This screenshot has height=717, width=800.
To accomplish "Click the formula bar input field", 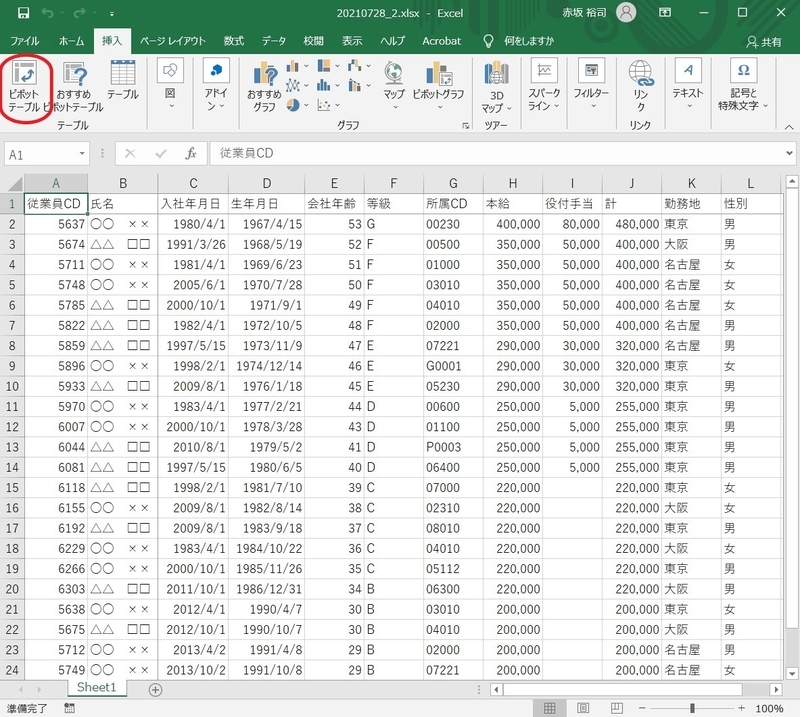I will tap(497, 153).
